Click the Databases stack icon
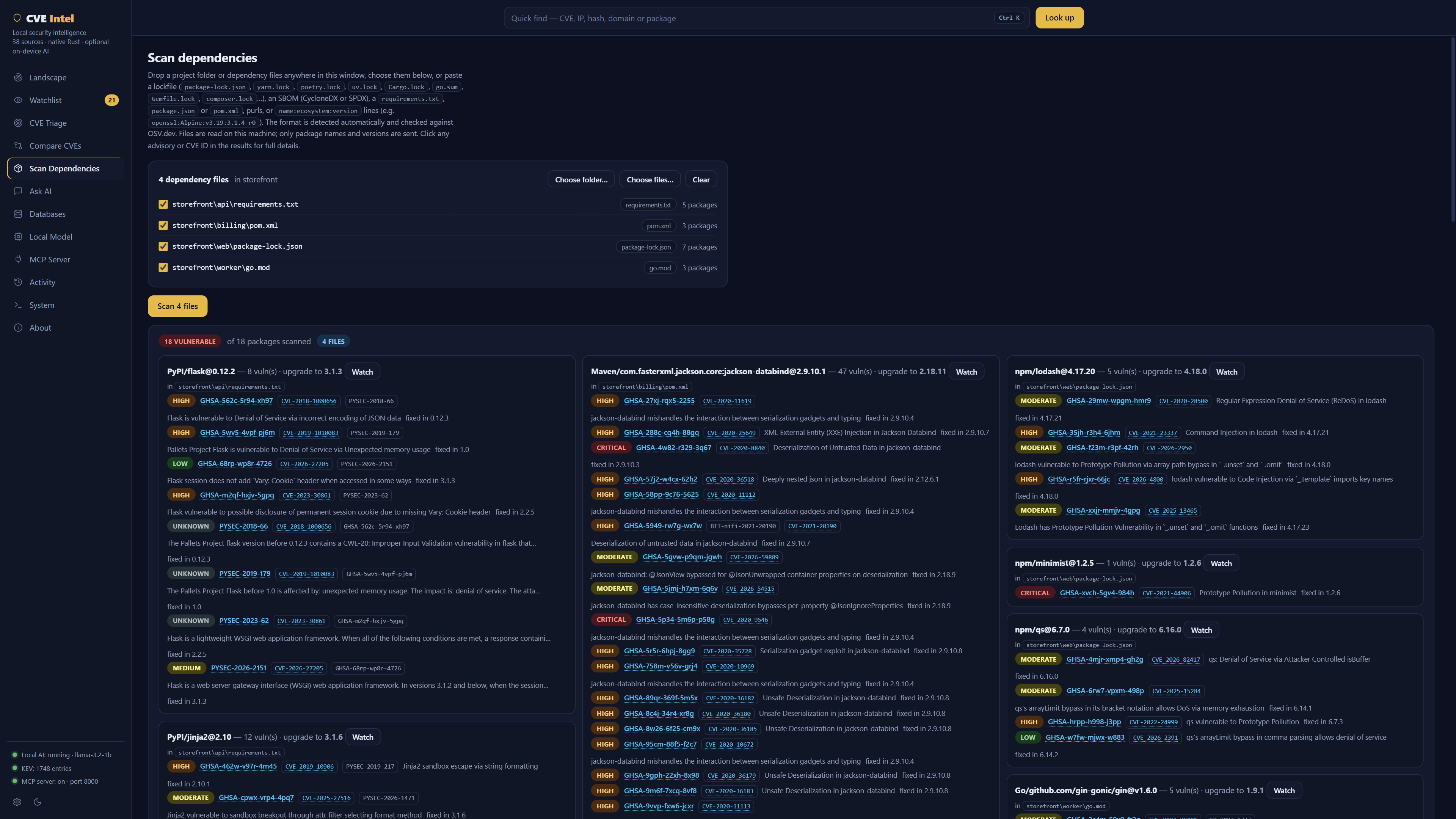This screenshot has width=1456, height=819. point(18,213)
